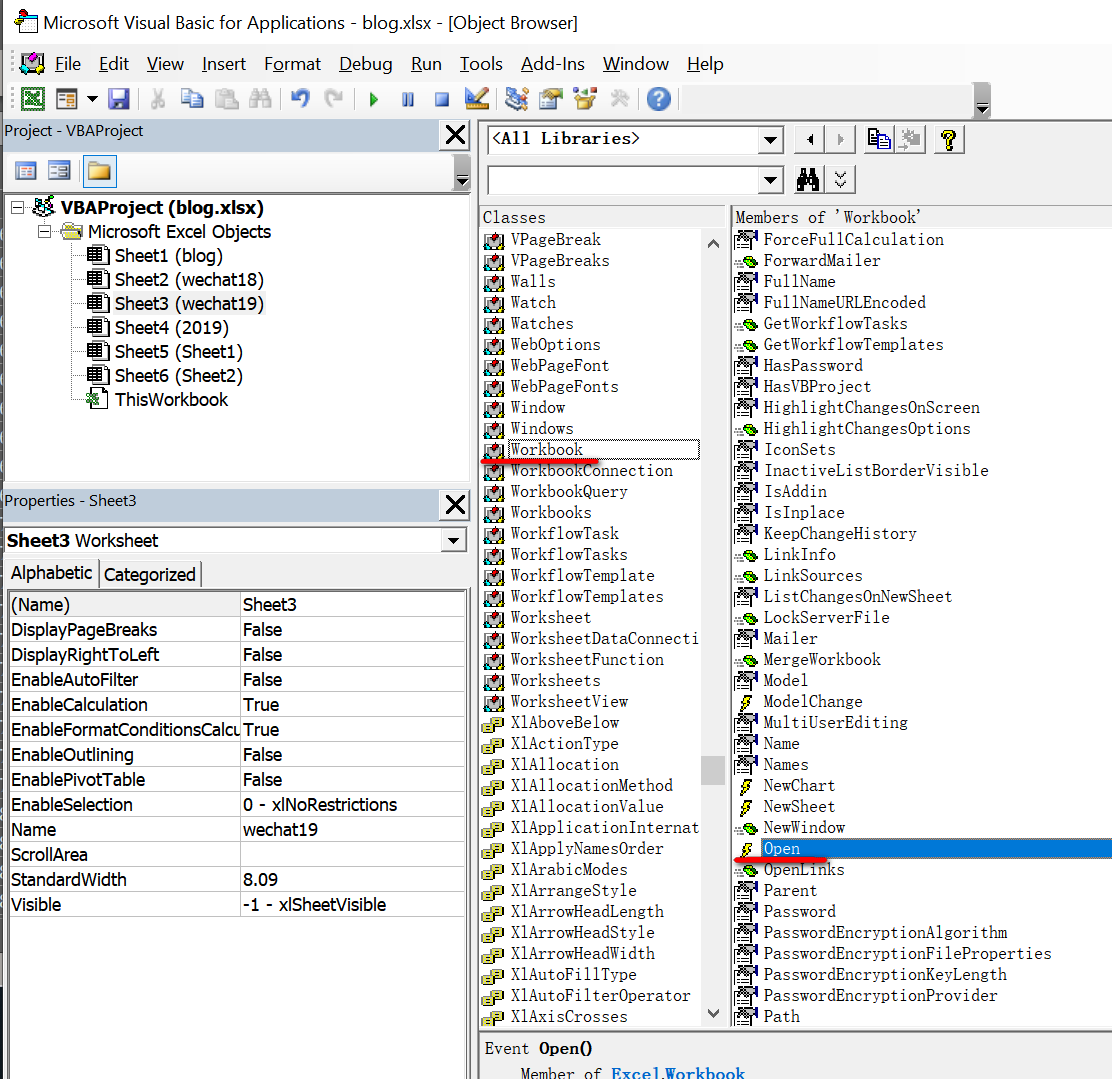This screenshot has height=1079, width=1112.
Task: Select Sheet4 (2019) in project tree
Action: pos(172,328)
